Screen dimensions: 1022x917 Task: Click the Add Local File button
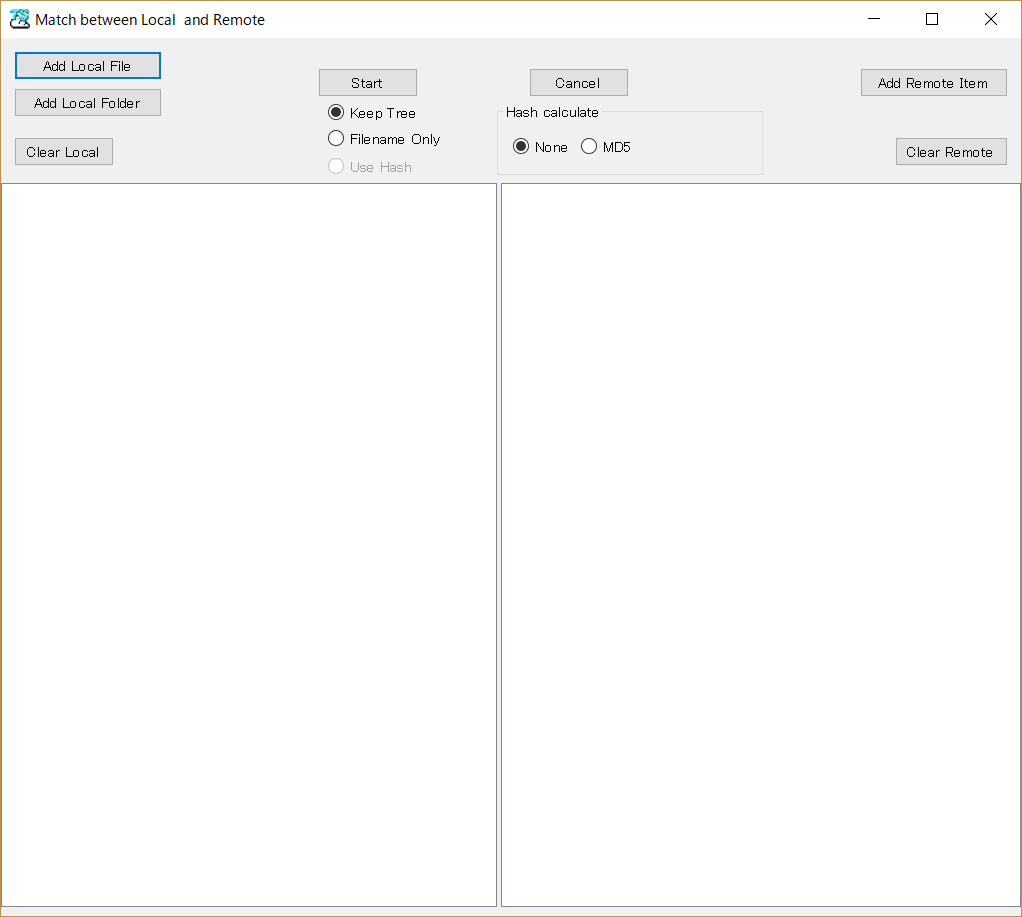pos(88,66)
